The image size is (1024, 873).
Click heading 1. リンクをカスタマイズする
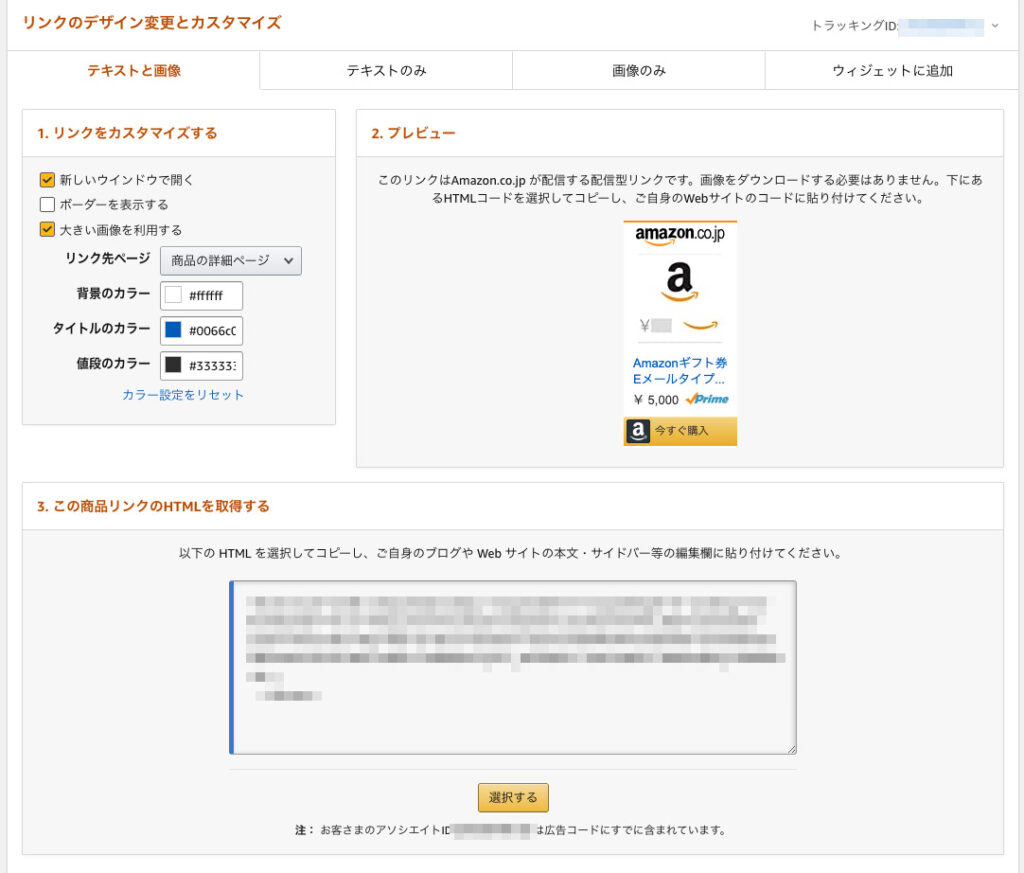(127, 133)
